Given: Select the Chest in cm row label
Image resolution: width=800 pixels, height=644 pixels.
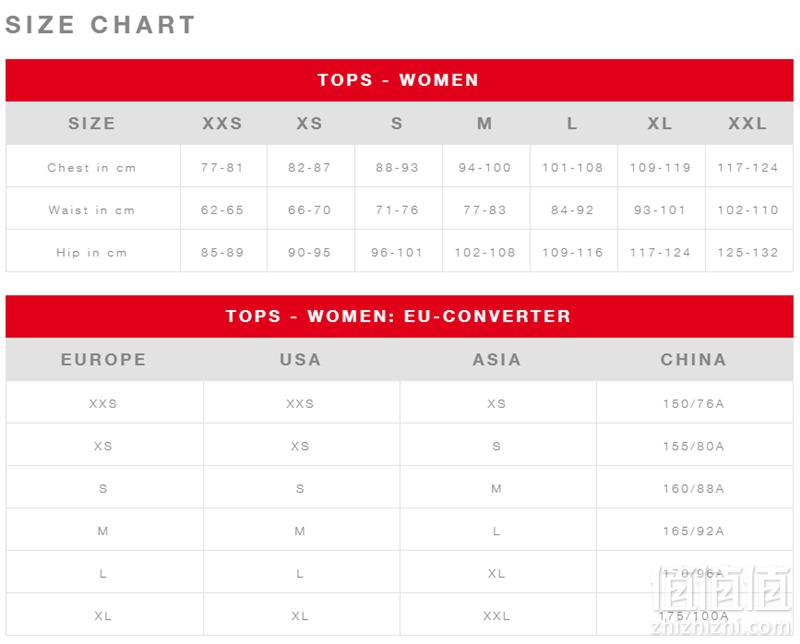Looking at the screenshot, I should click(92, 168).
